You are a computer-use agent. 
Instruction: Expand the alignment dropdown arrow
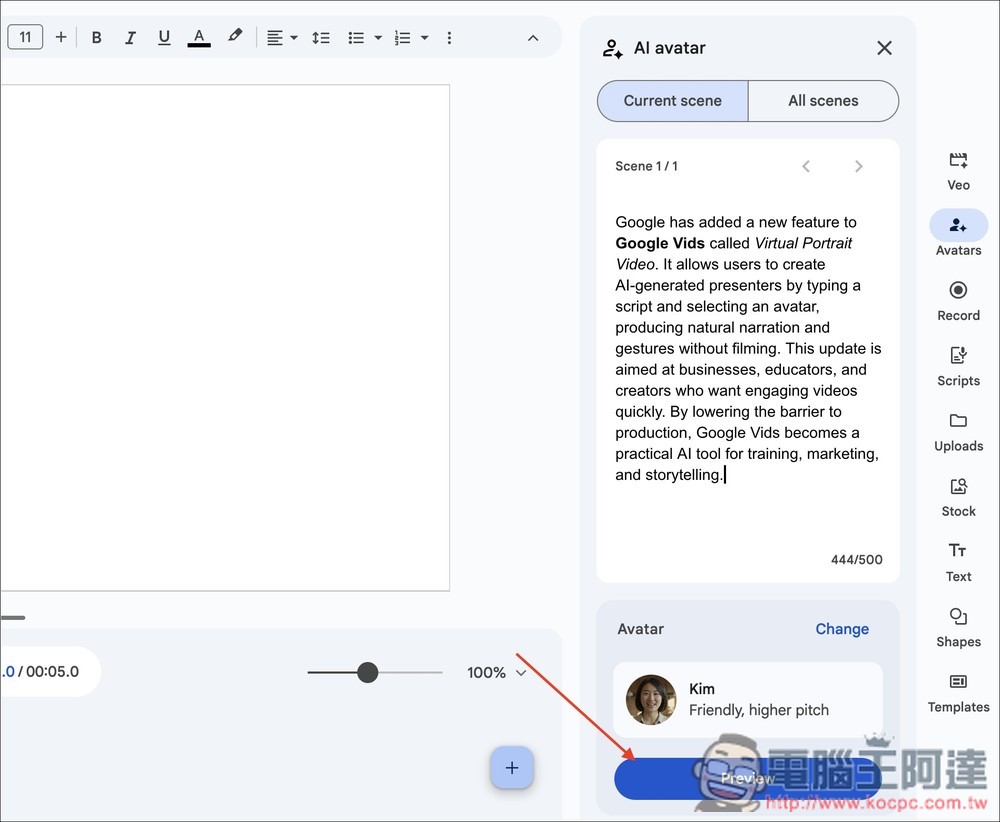coord(294,38)
